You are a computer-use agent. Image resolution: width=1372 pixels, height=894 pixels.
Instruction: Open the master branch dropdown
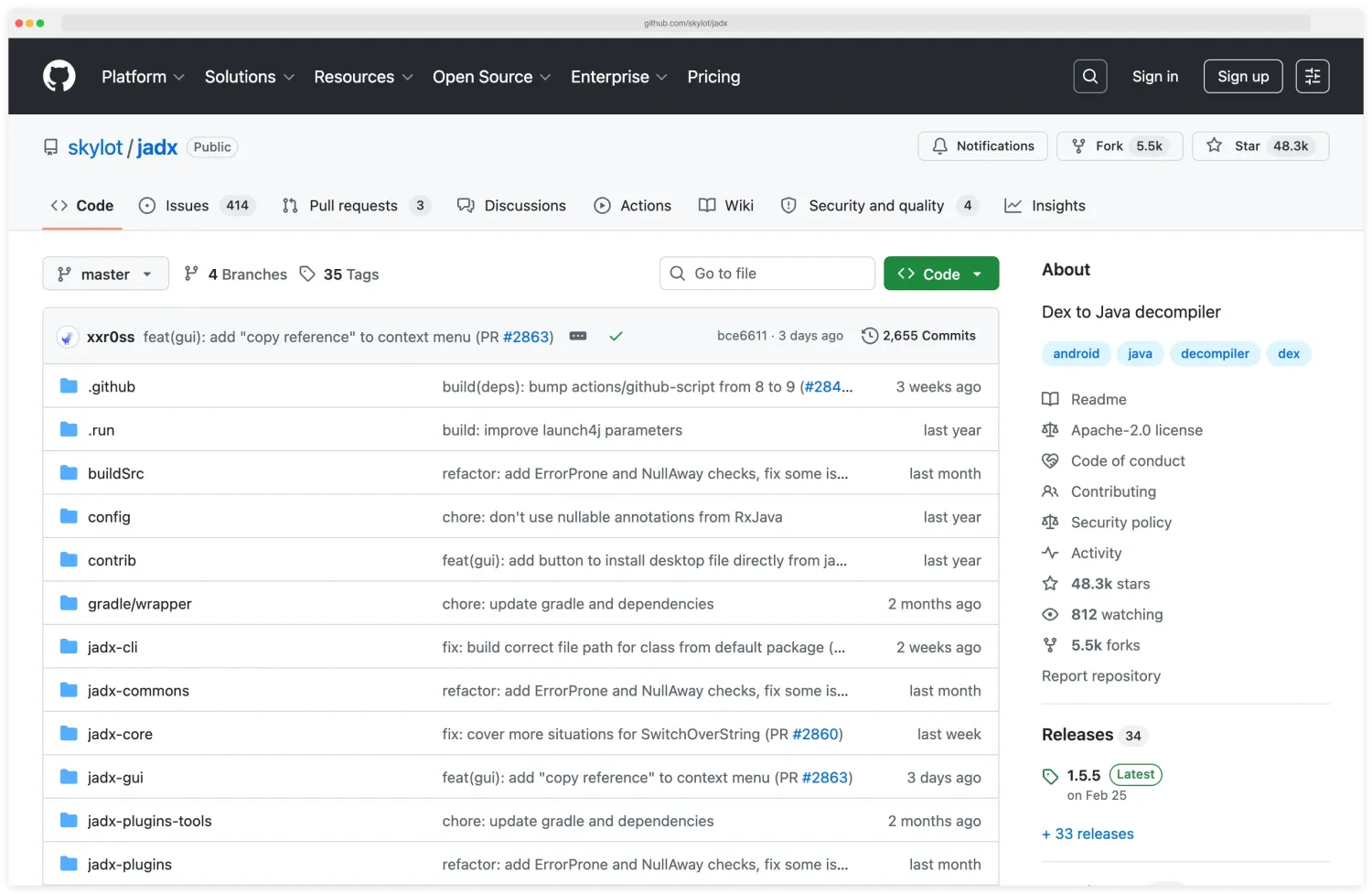coord(106,274)
